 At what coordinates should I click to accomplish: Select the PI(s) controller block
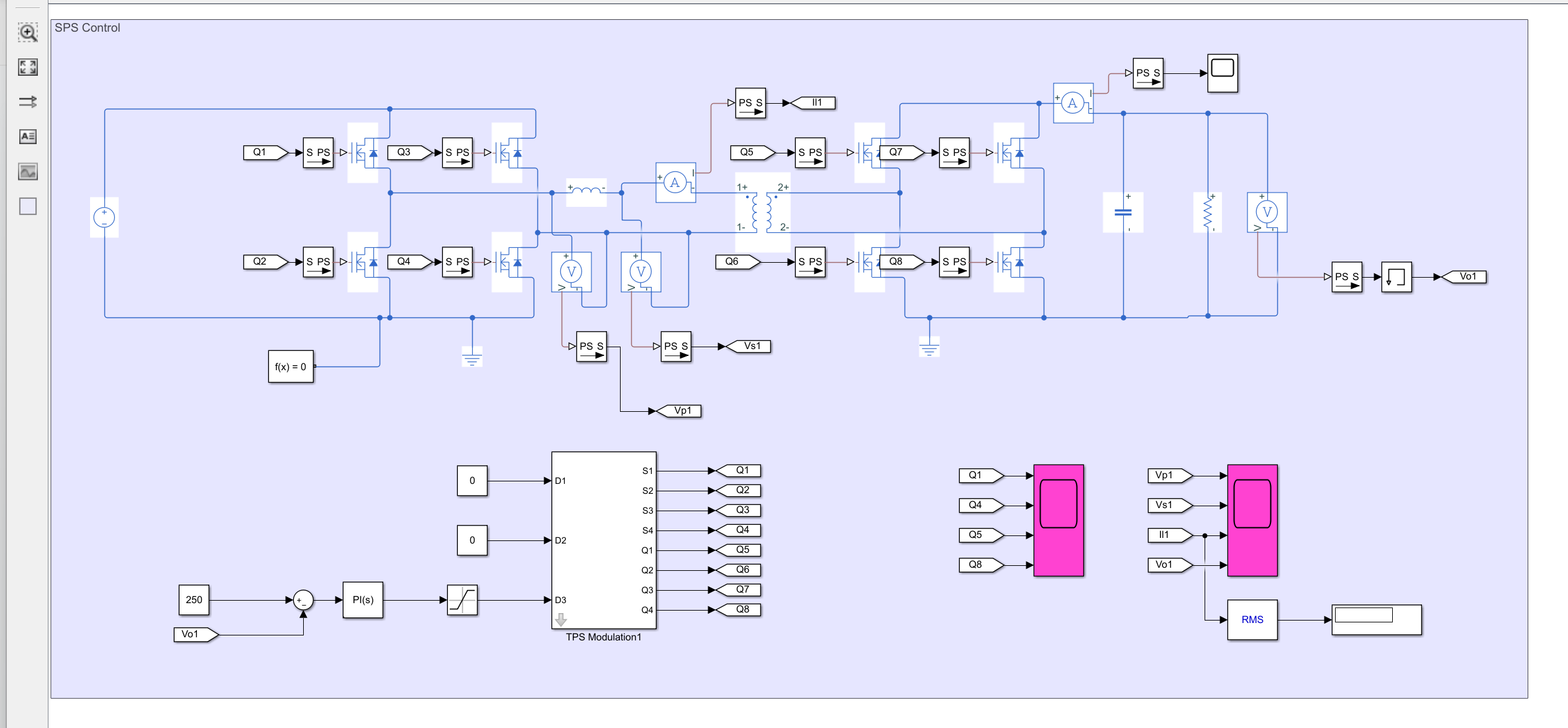click(x=363, y=600)
